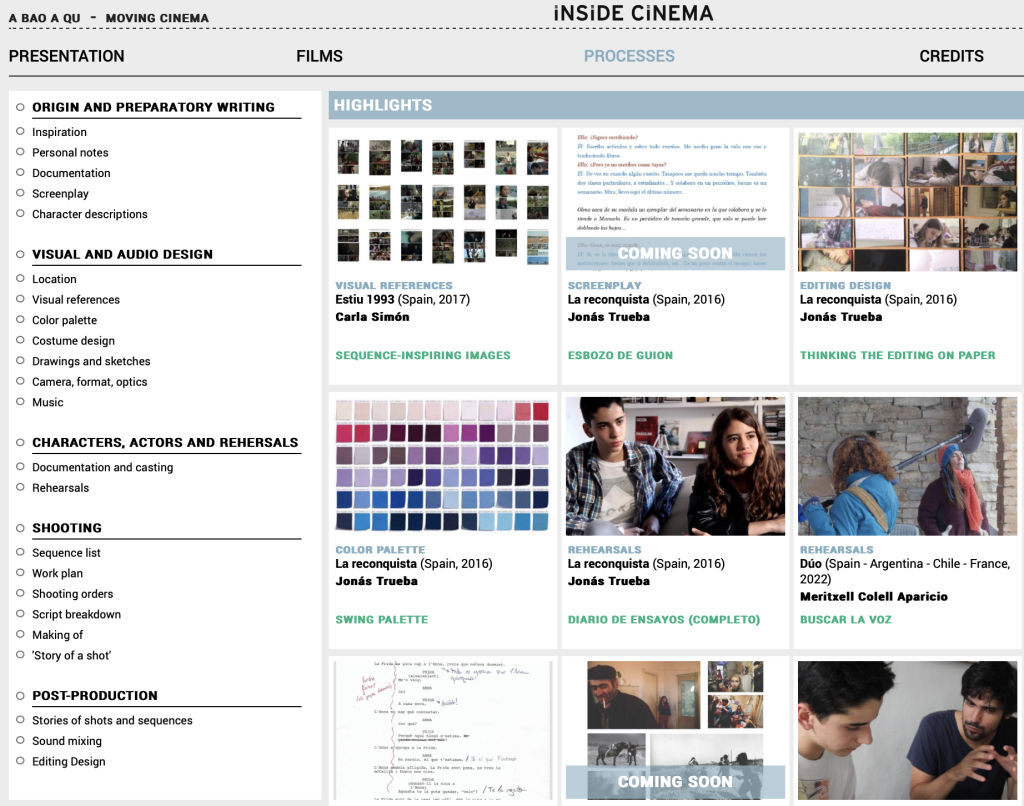1024x806 pixels.
Task: Open the Sequence-Inspiring Images link
Action: coord(423,355)
